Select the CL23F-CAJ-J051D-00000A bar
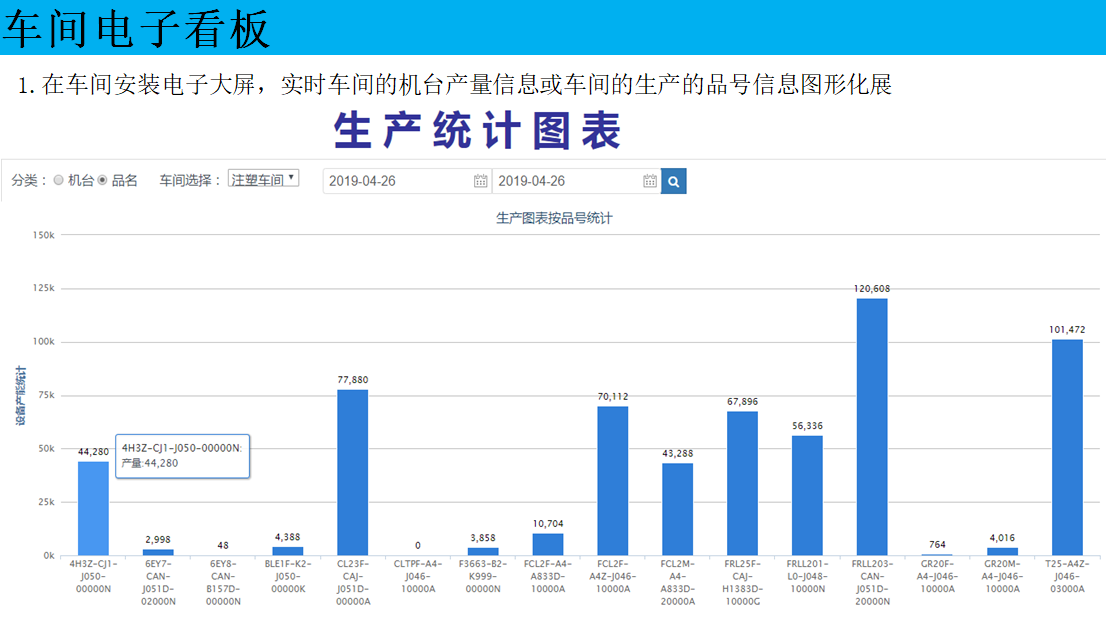The image size is (1106, 621). pos(353,473)
